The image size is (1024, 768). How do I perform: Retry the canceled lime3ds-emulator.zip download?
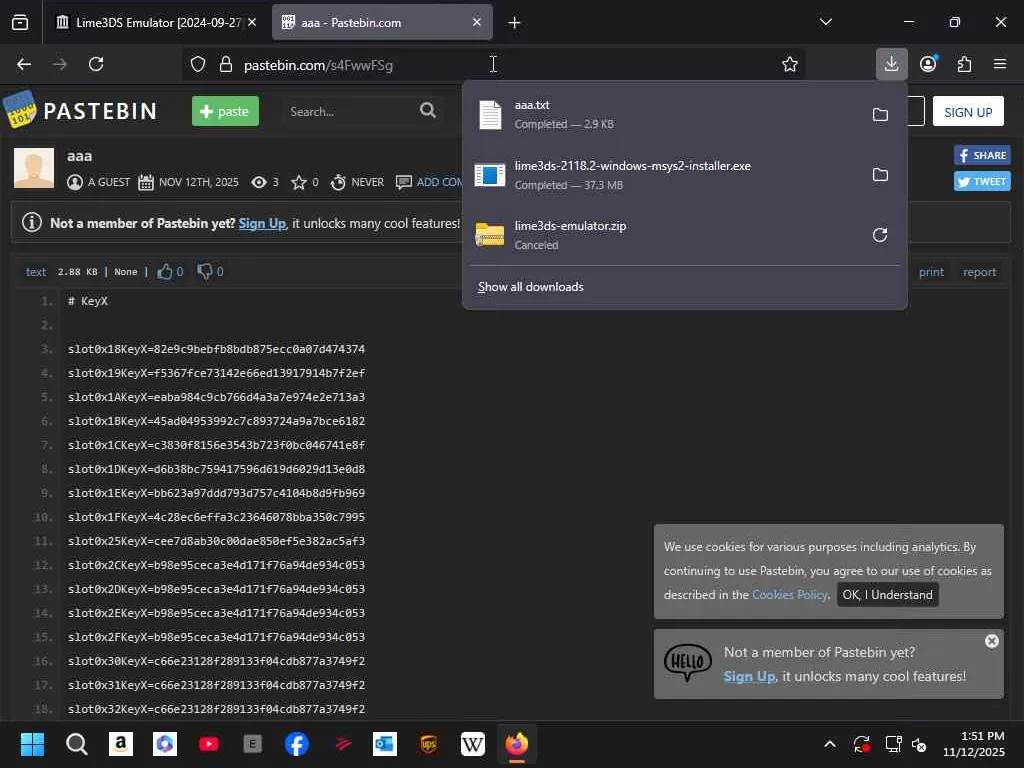pyautogui.click(x=880, y=235)
